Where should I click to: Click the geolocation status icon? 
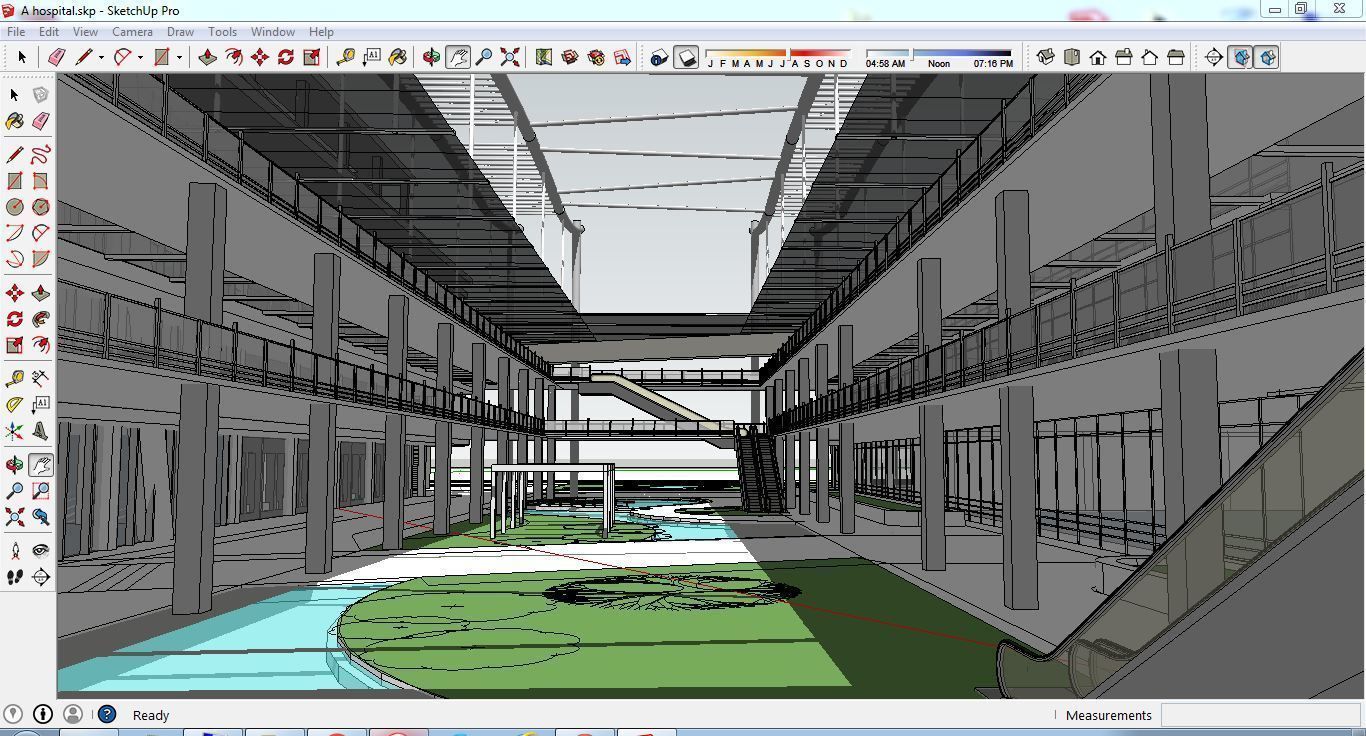tap(13, 714)
